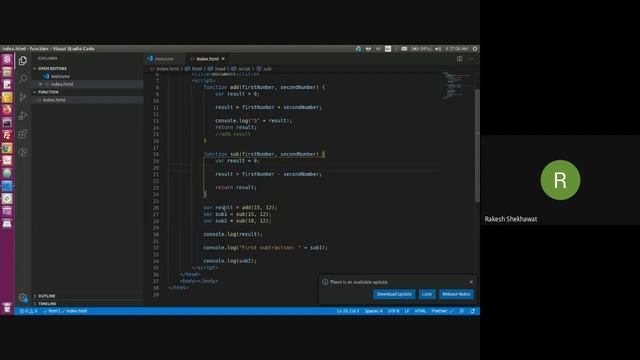The image size is (640, 360).
Task: Click the volume icon in system tray
Action: [438, 49]
